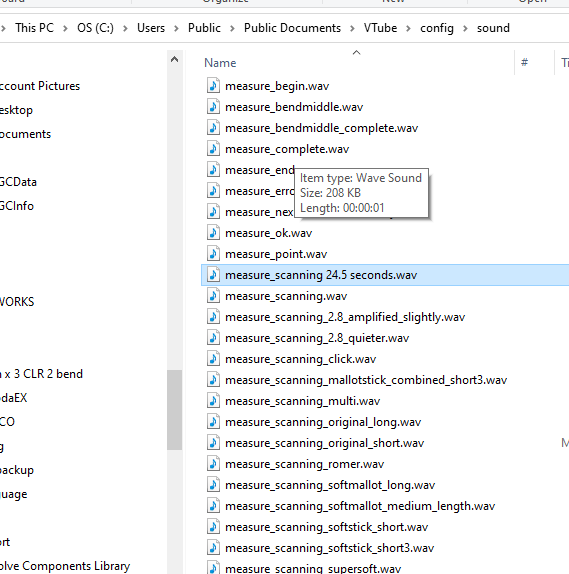Expand the chevron after config in address bar
This screenshot has height=574, width=569.
click(x=465, y=28)
